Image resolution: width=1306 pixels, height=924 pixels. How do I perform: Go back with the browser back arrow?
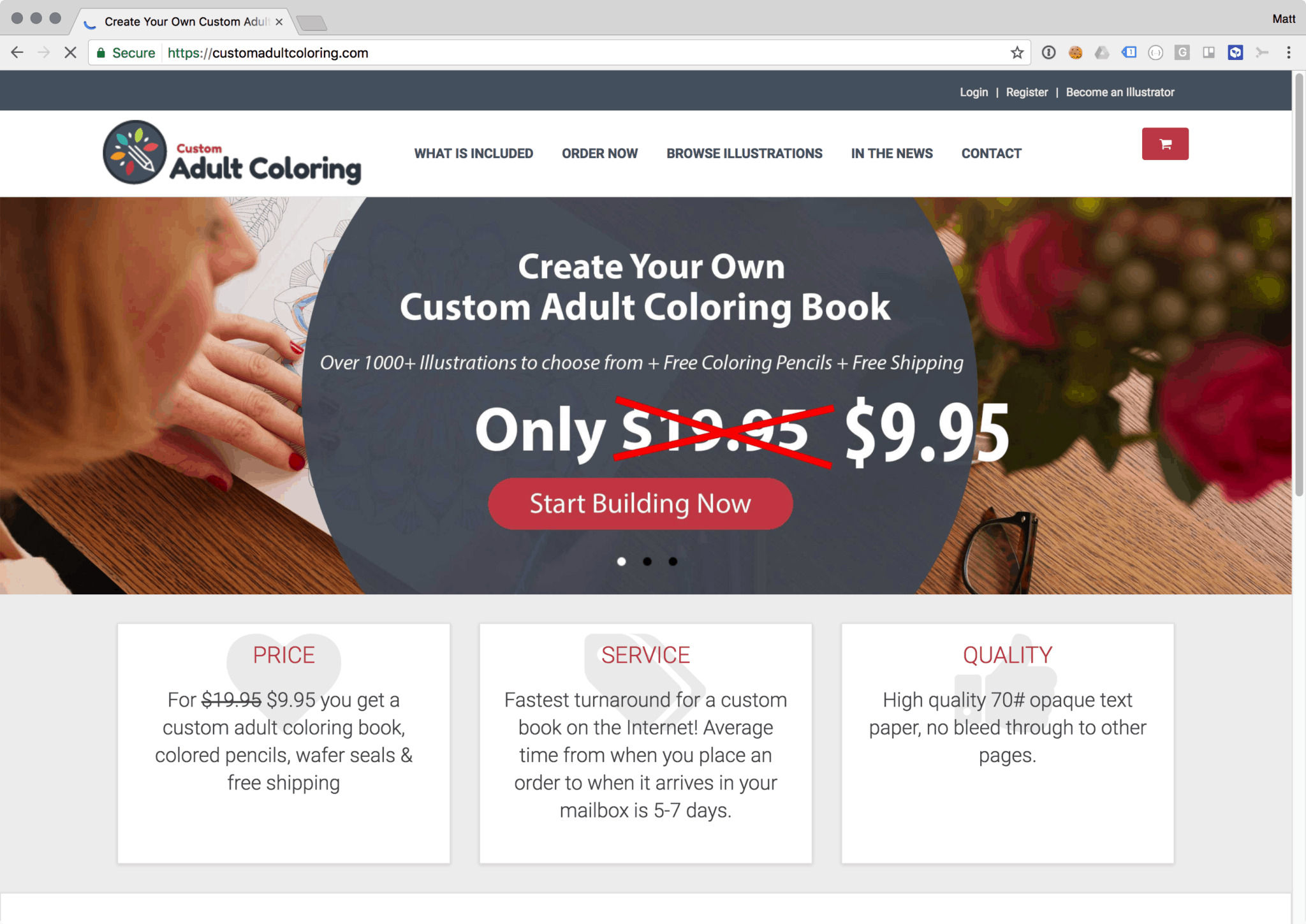(x=17, y=53)
